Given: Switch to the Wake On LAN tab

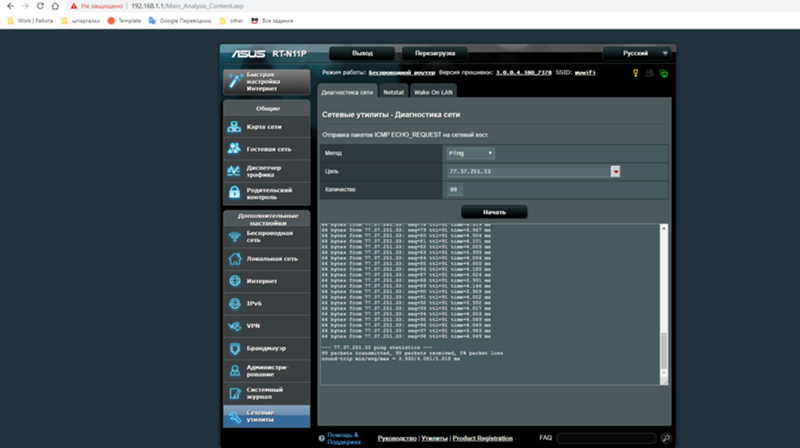Looking at the screenshot, I should point(433,92).
